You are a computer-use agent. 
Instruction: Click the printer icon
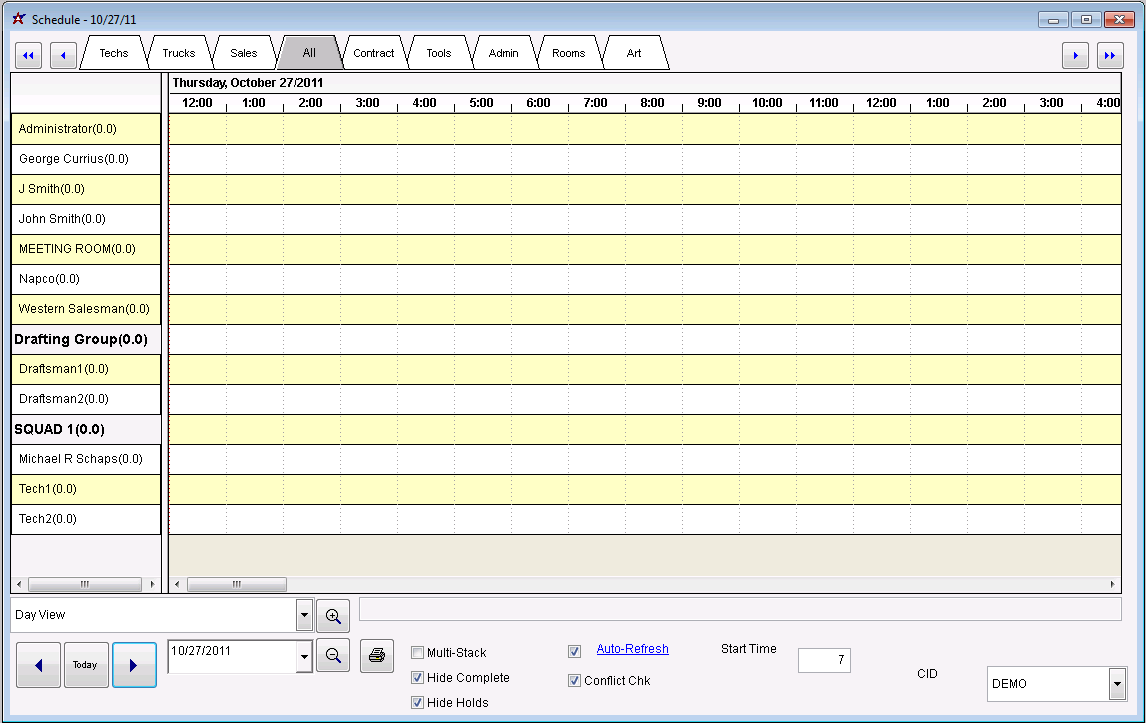377,656
